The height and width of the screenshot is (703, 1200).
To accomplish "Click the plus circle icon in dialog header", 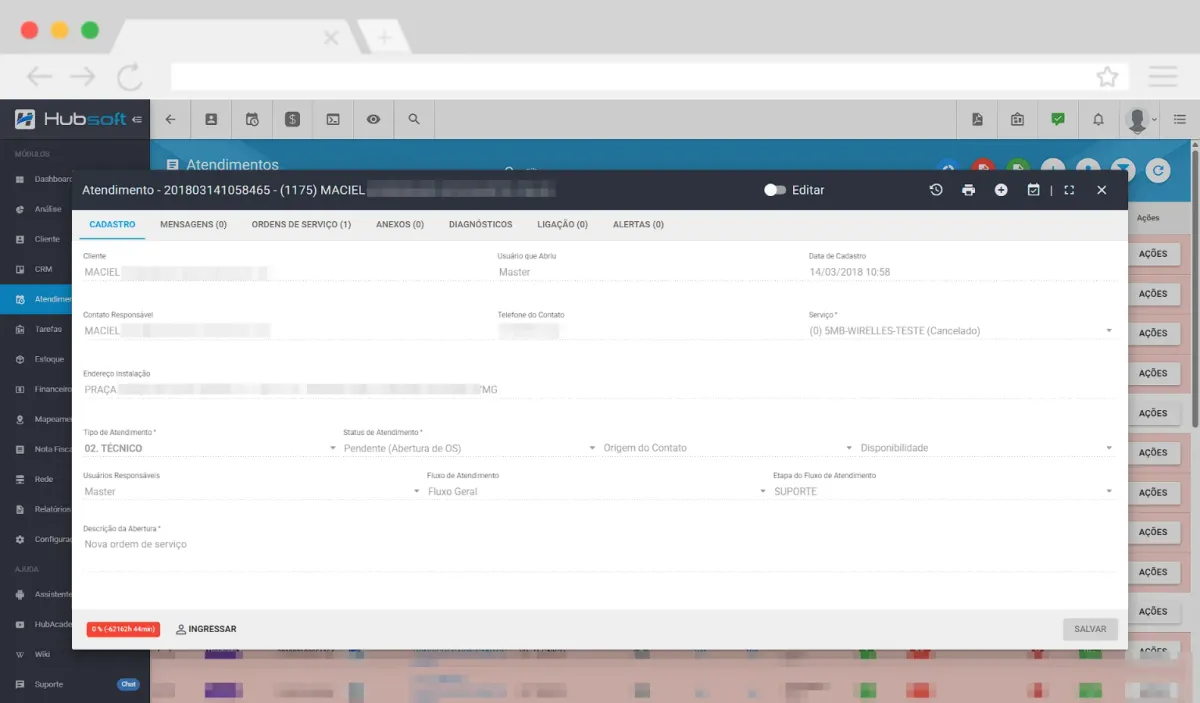I will click(x=1001, y=190).
